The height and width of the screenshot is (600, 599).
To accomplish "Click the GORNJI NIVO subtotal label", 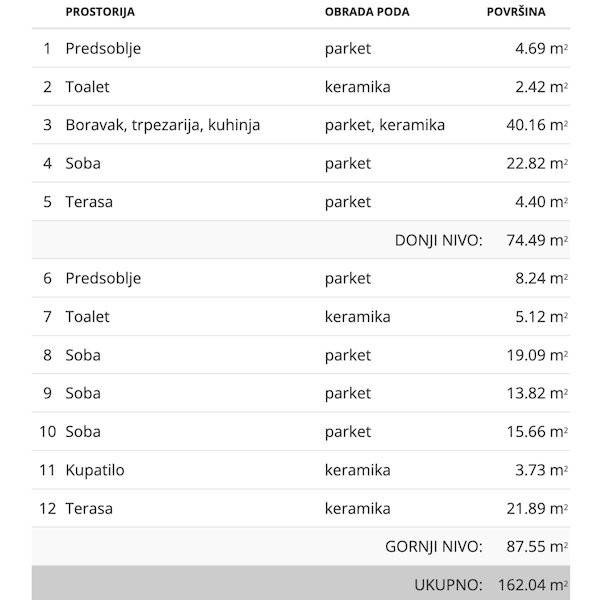I will point(434,546).
